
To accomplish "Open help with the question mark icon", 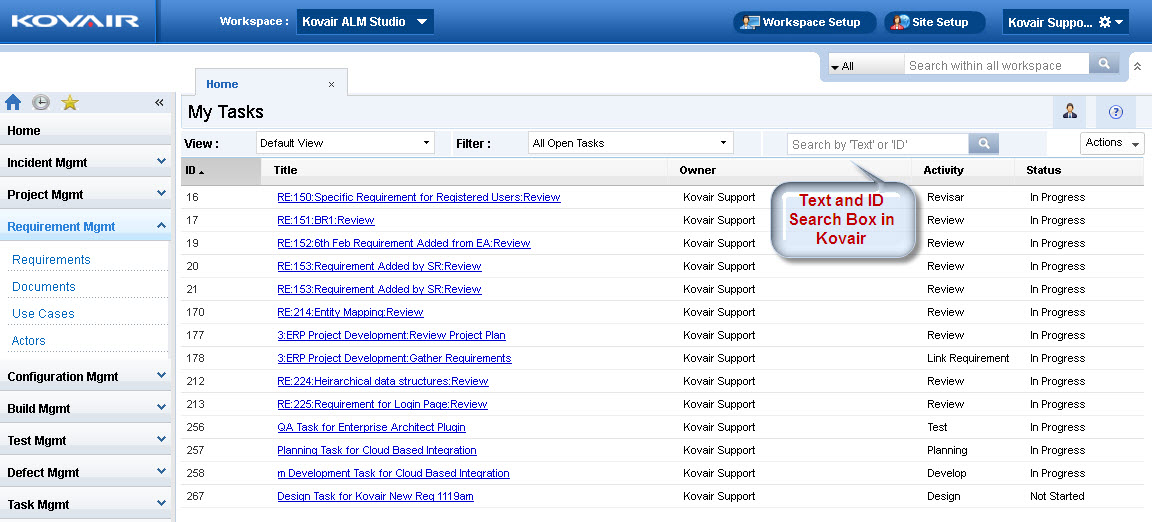I will [1115, 112].
